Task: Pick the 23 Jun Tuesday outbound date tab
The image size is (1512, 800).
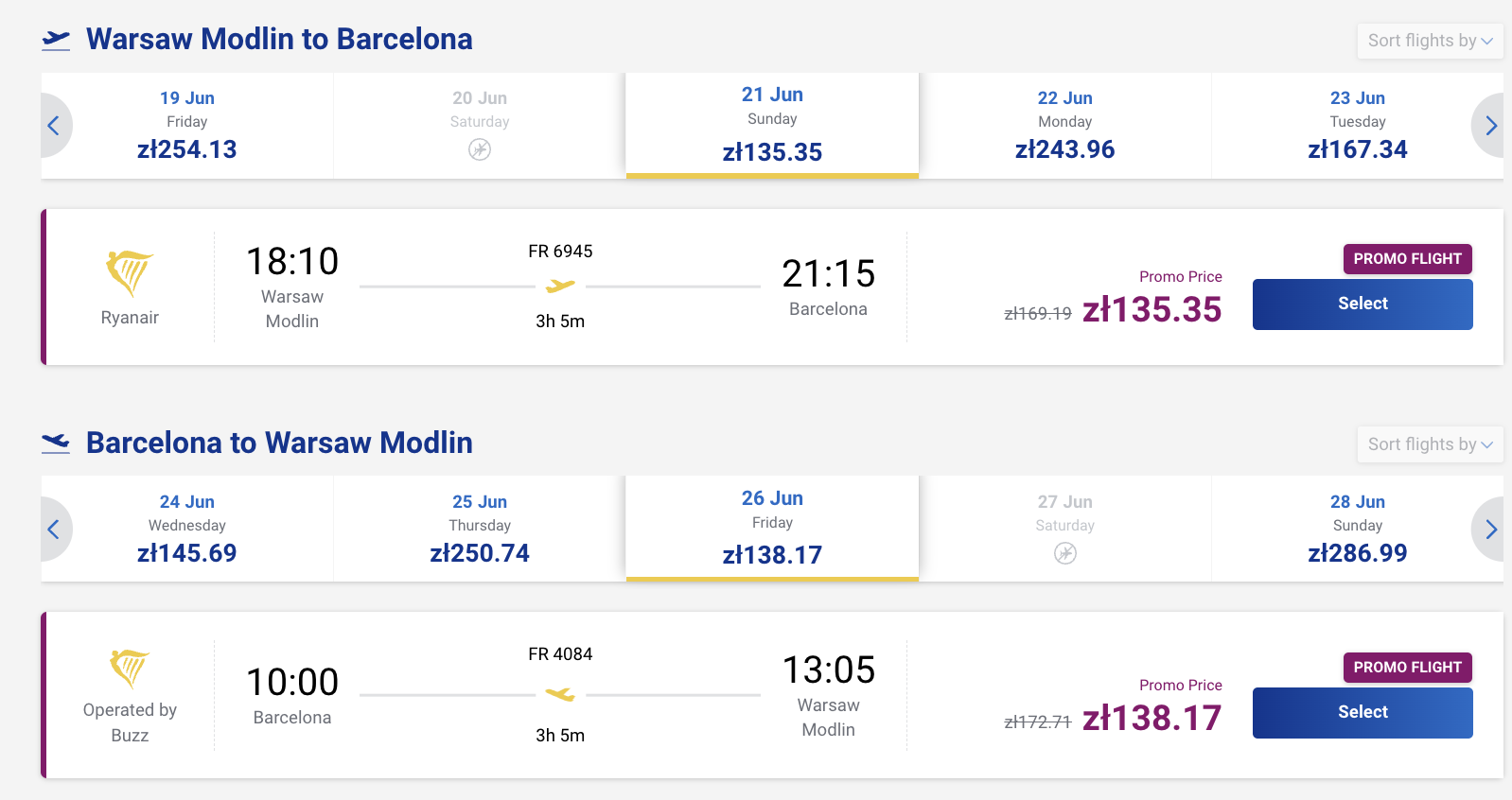Action: 1357,125
